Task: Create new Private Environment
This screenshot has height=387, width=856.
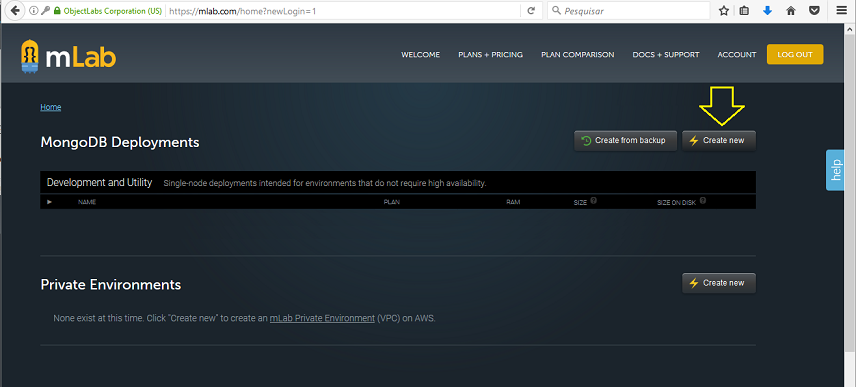Action: pos(718,283)
